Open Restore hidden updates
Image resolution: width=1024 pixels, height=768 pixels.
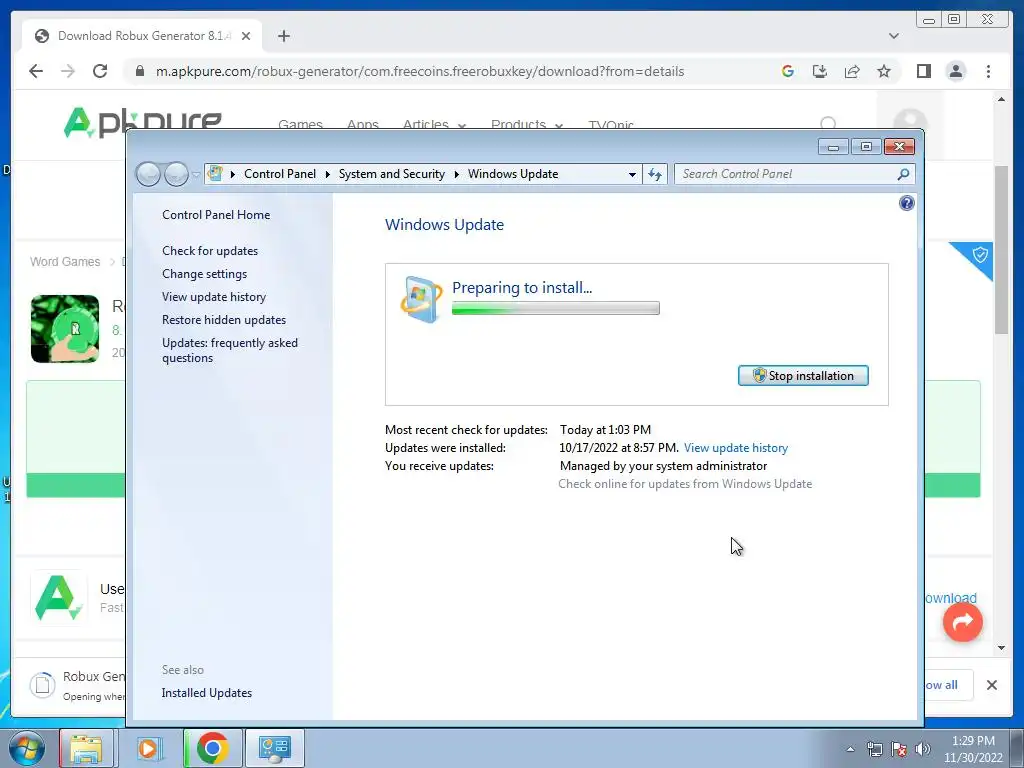coord(224,319)
